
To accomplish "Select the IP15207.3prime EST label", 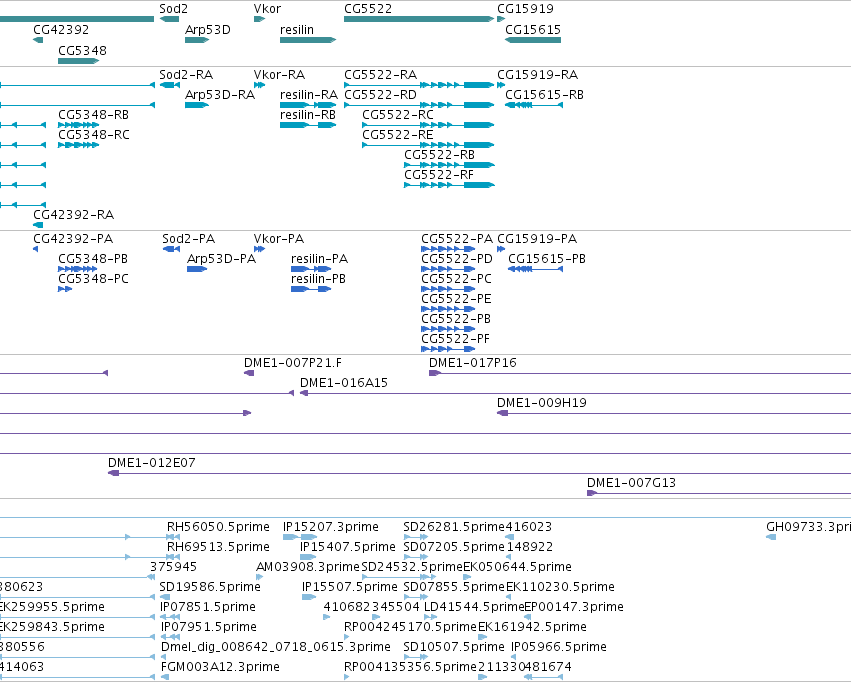I will click(x=331, y=527).
